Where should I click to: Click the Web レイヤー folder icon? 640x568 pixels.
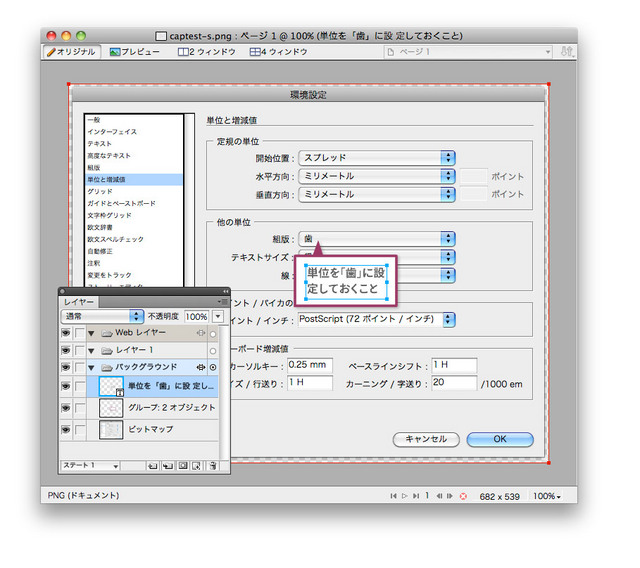[107, 333]
